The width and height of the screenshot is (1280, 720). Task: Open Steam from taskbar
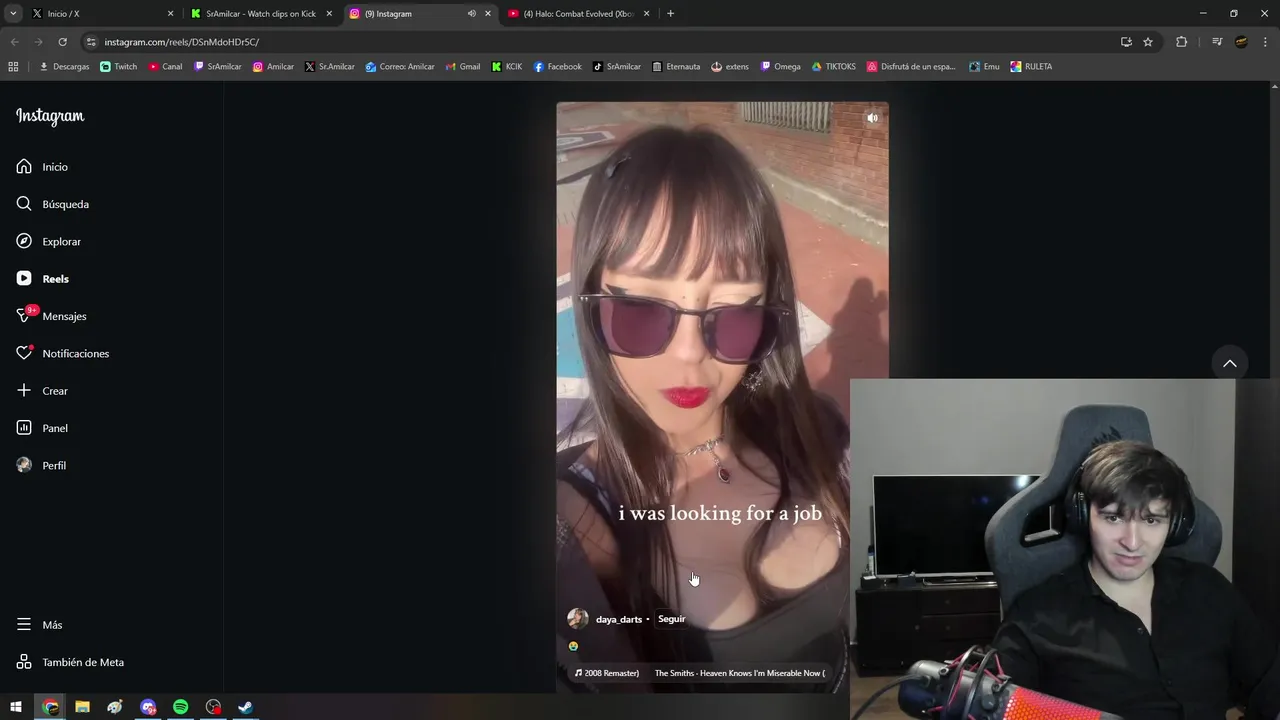point(245,707)
